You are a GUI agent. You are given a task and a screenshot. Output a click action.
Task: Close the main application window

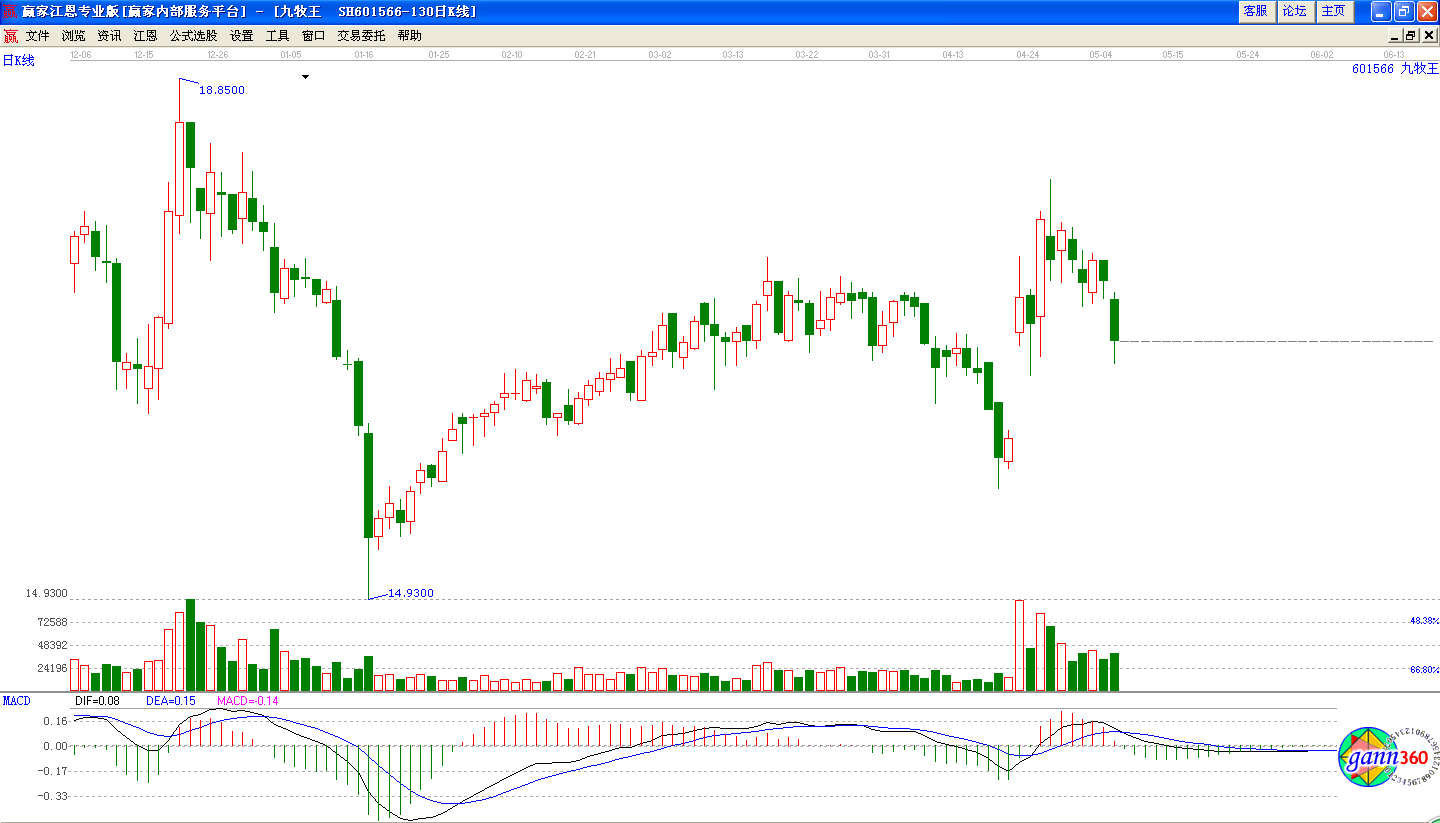point(1427,11)
